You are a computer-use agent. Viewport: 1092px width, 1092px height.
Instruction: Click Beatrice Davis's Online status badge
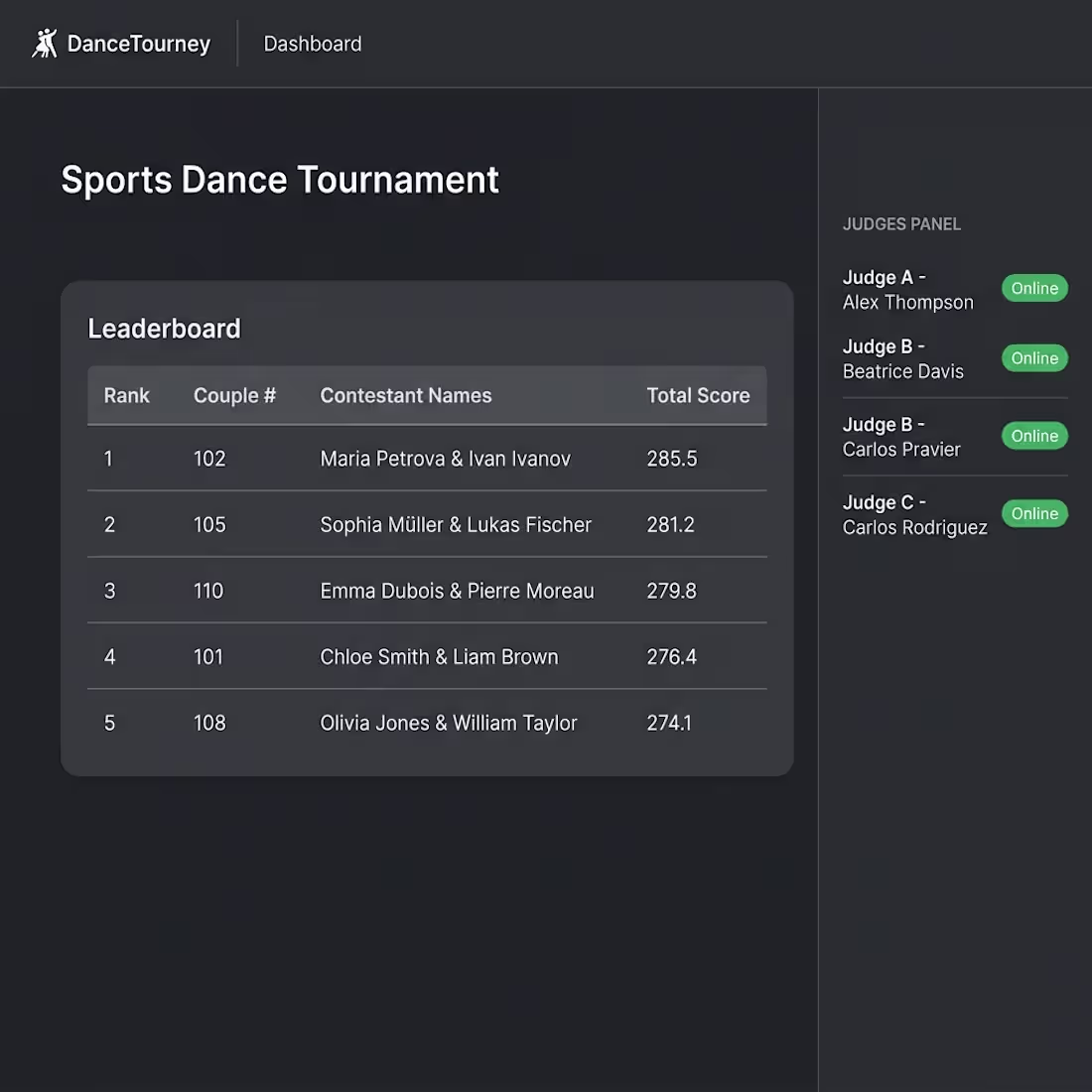[x=1034, y=358]
